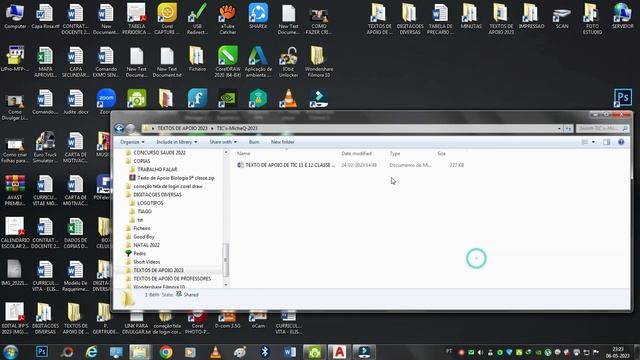Open address bar history dropdown arrow
Screen dimensions: 640x360
(x=559, y=129)
